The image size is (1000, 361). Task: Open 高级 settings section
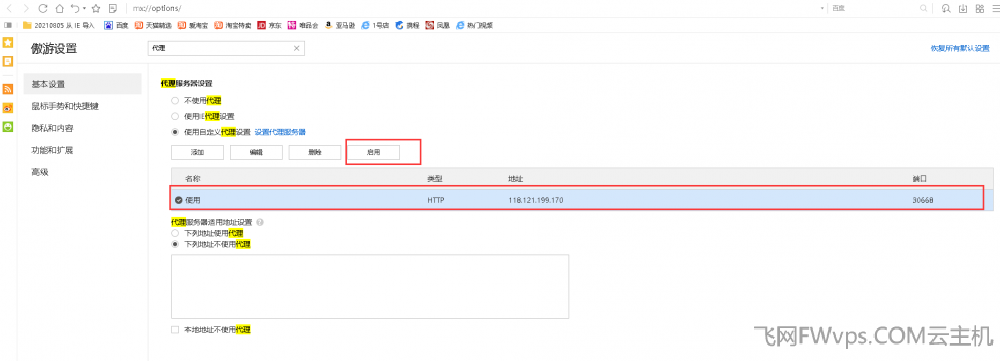[x=40, y=172]
